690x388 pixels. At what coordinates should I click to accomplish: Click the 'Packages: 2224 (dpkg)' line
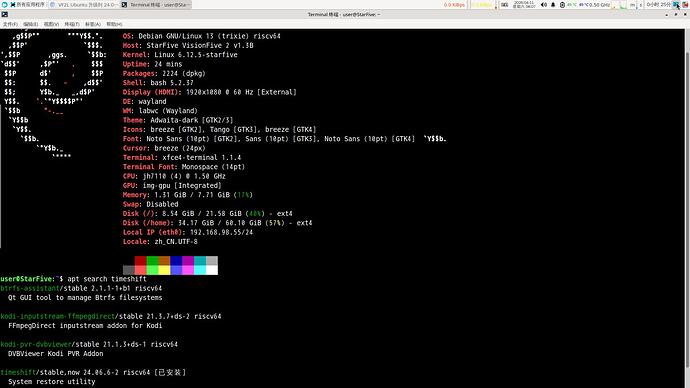164,73
